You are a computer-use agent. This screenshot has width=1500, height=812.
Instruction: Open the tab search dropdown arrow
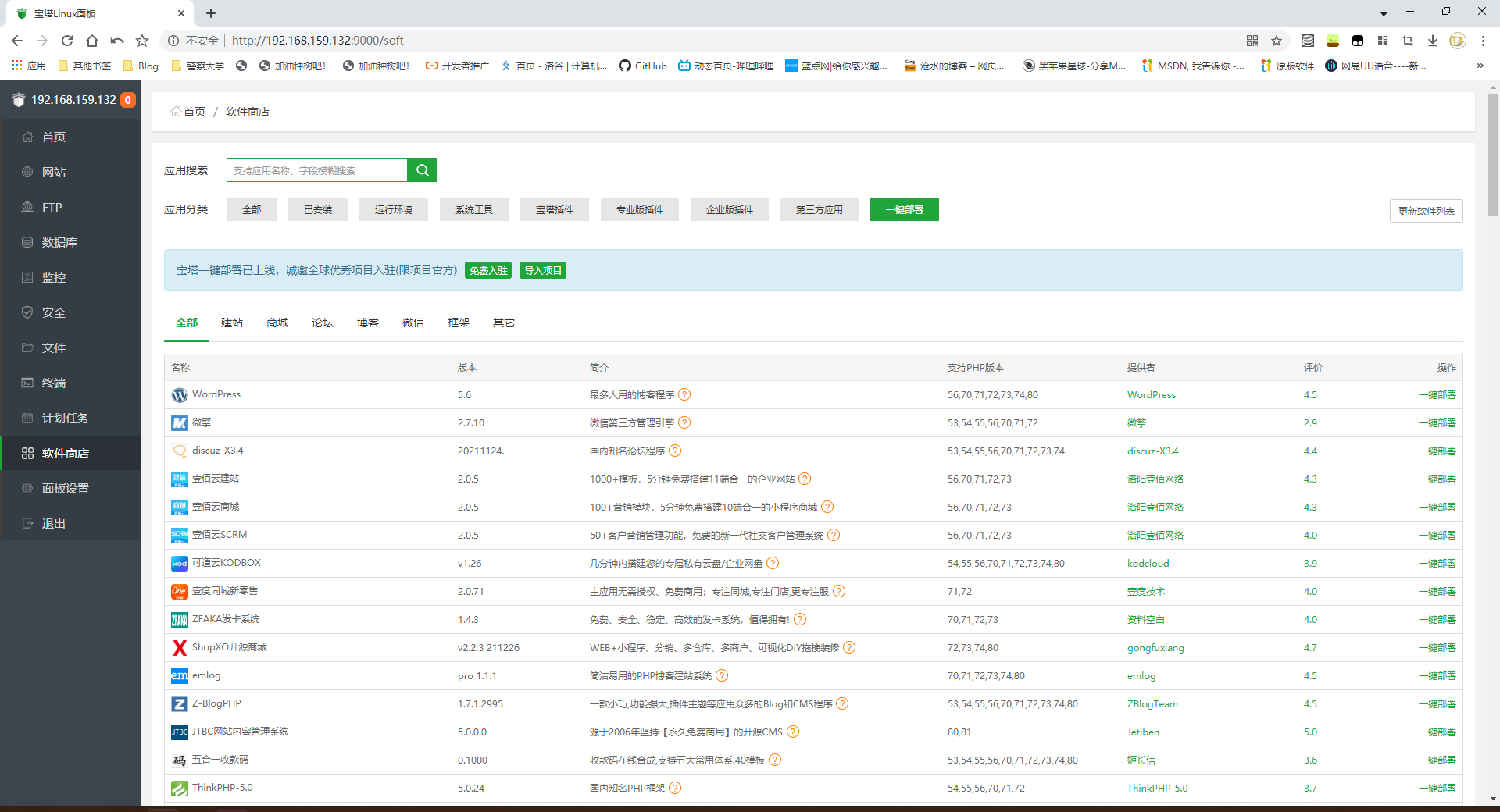(1384, 13)
